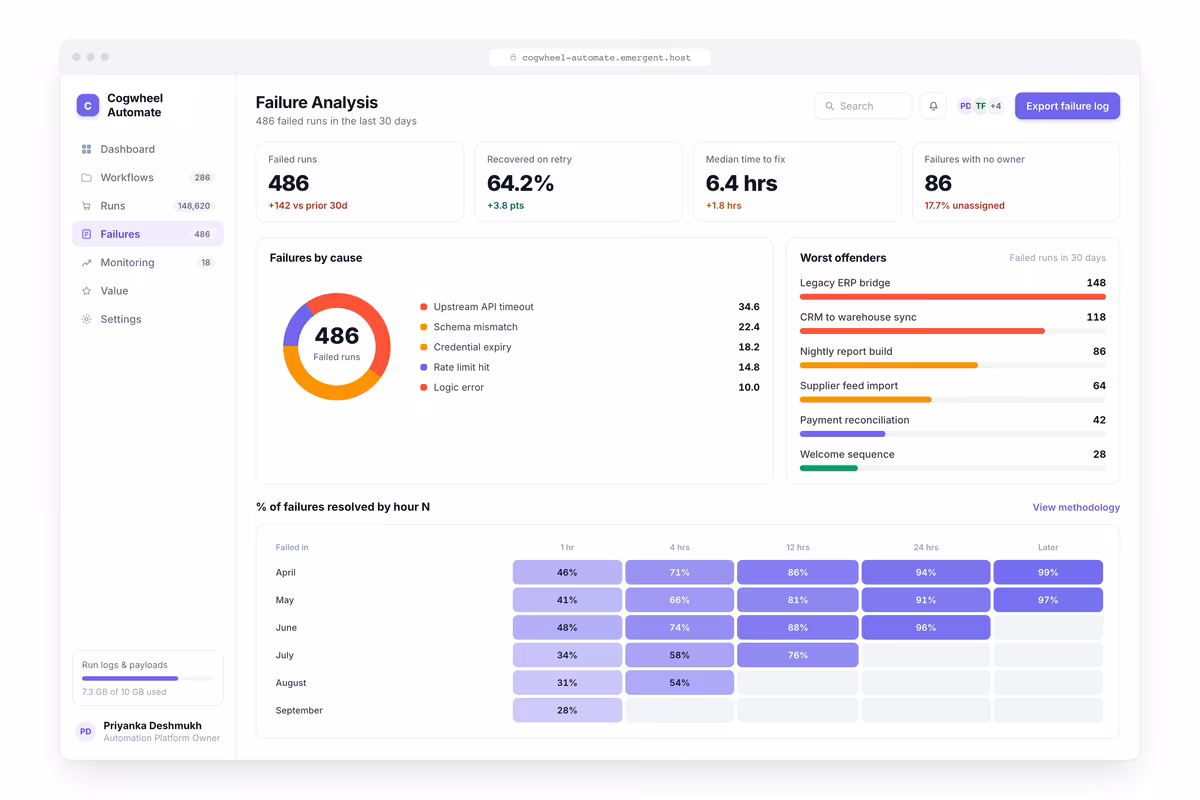Click the Cogwheel Automate logo icon
This screenshot has height=800, width=1200.
click(88, 105)
